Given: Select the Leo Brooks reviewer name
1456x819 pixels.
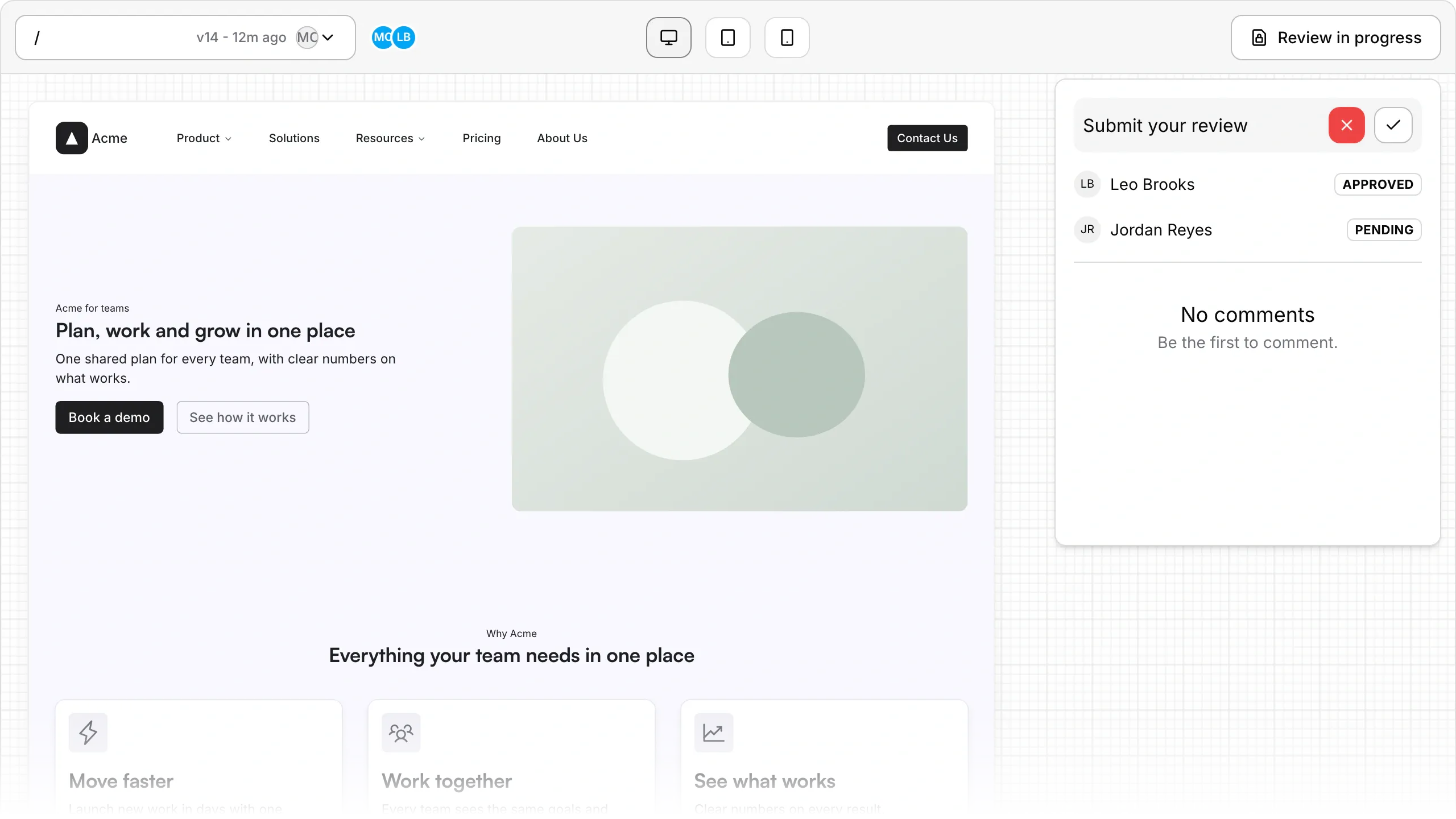Looking at the screenshot, I should pyautogui.click(x=1152, y=184).
